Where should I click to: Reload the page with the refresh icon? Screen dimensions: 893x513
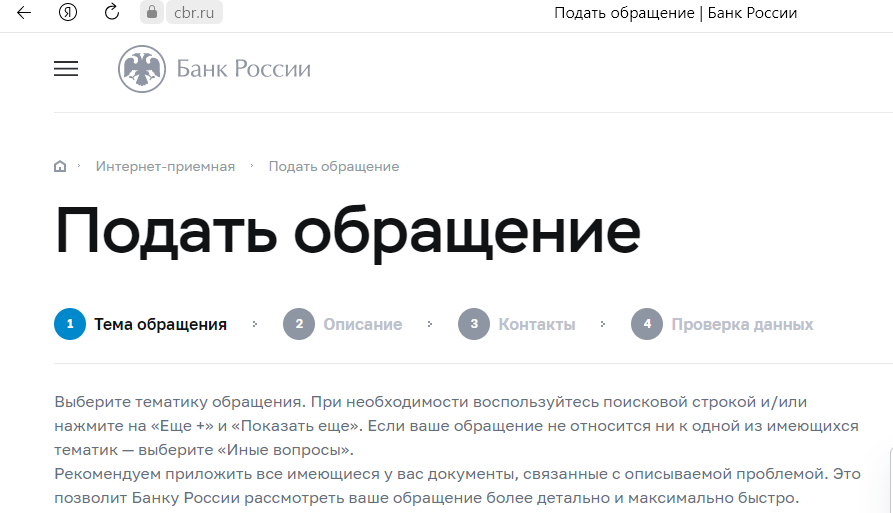112,12
